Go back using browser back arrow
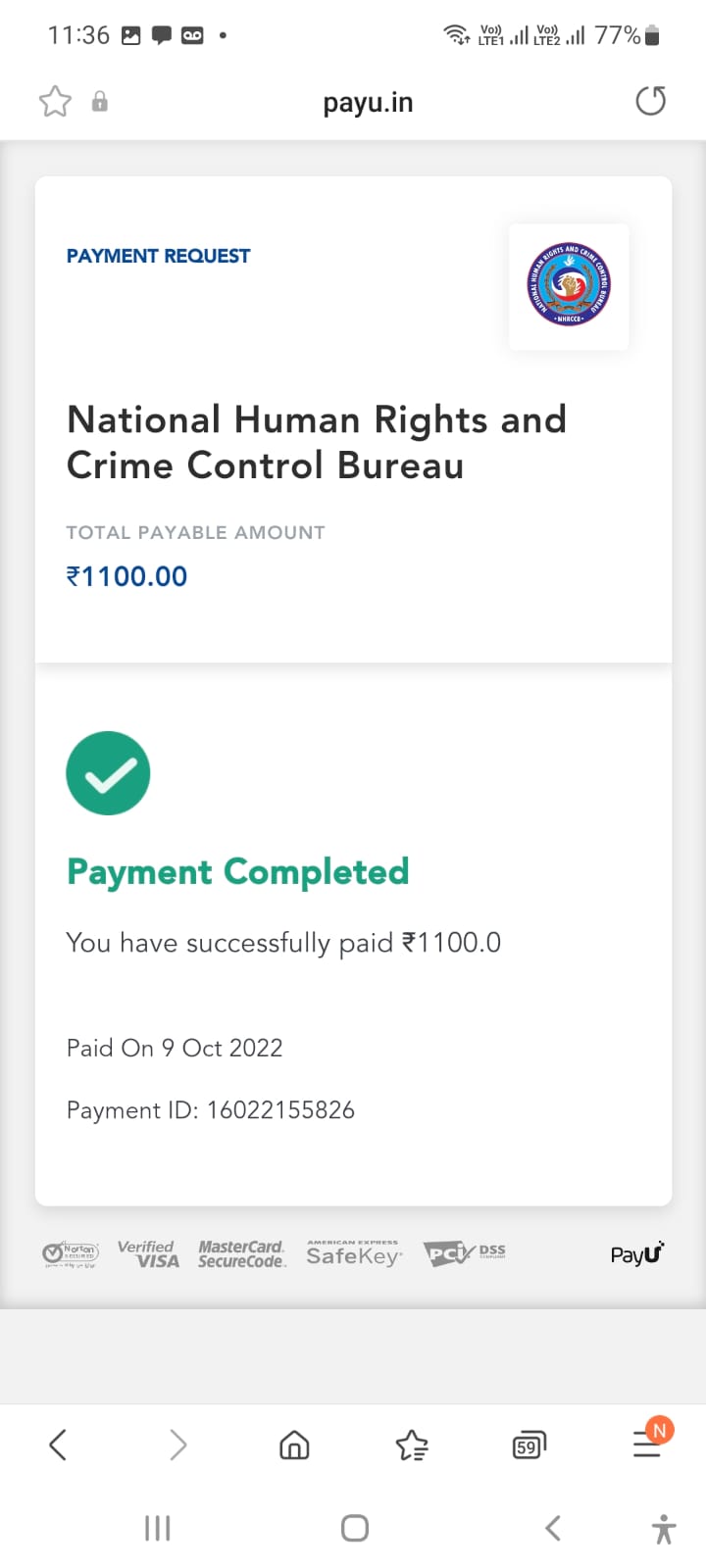This screenshot has height=1568, width=706. (x=58, y=1445)
